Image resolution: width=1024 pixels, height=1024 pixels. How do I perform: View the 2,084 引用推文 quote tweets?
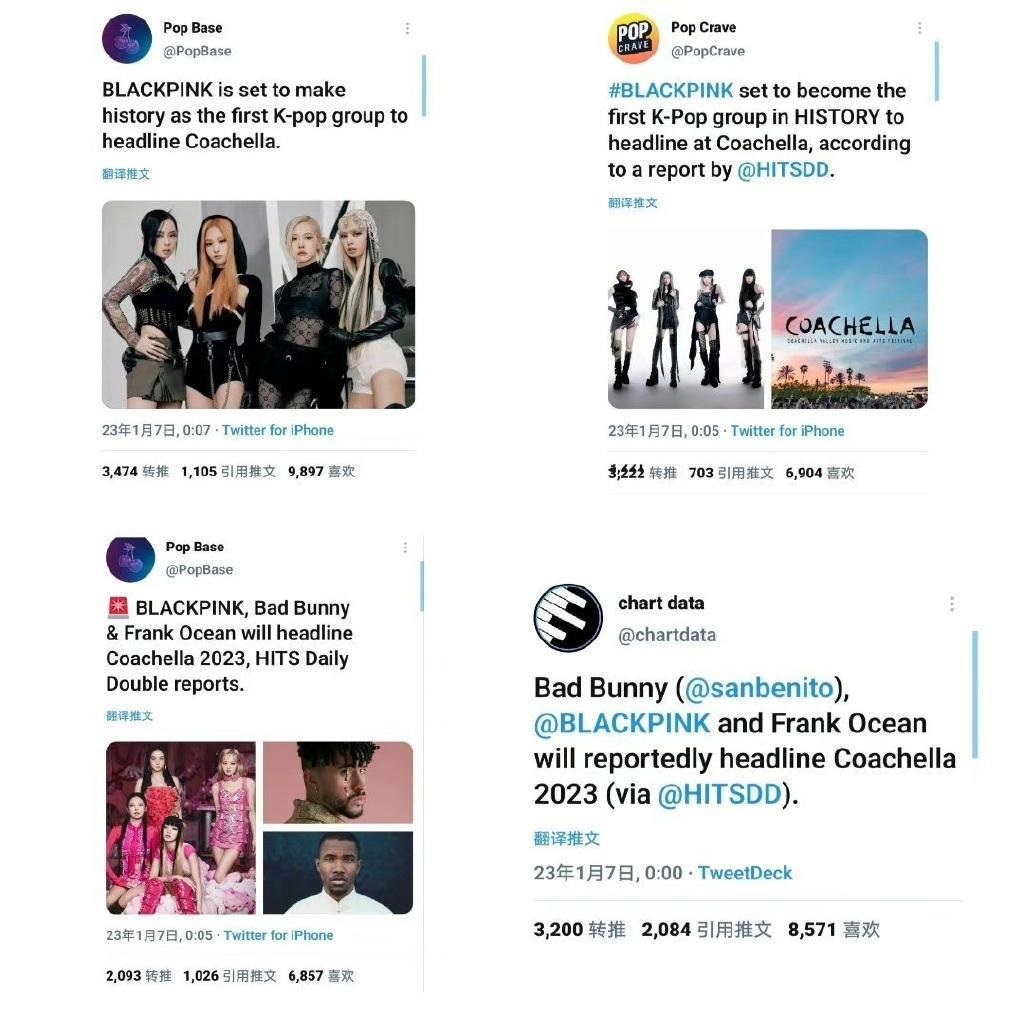tap(706, 929)
